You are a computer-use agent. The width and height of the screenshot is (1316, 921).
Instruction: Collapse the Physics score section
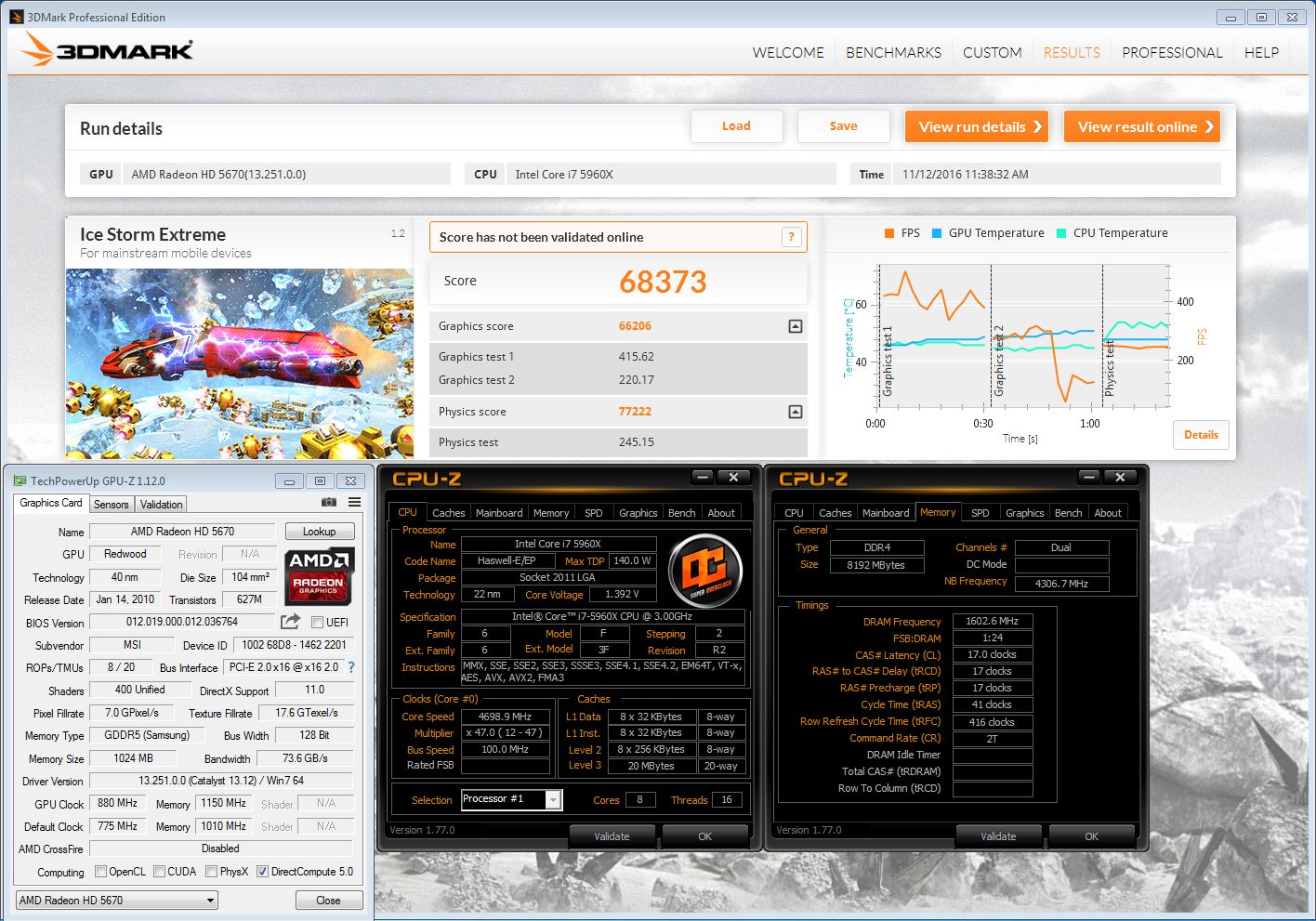point(795,412)
